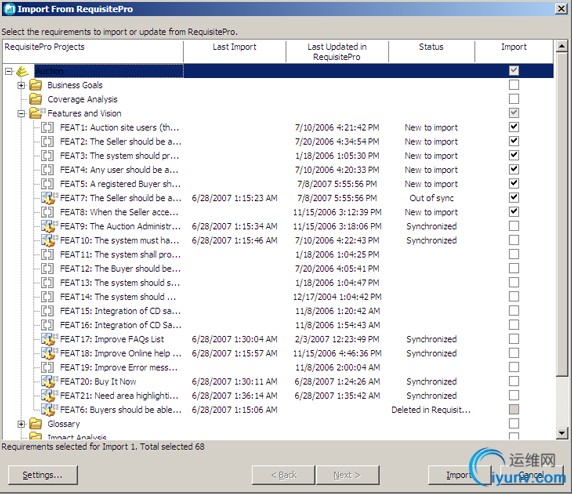Check the import checkbox for FEAT11
Image resolution: width=572 pixels, height=494 pixels.
coord(514,254)
